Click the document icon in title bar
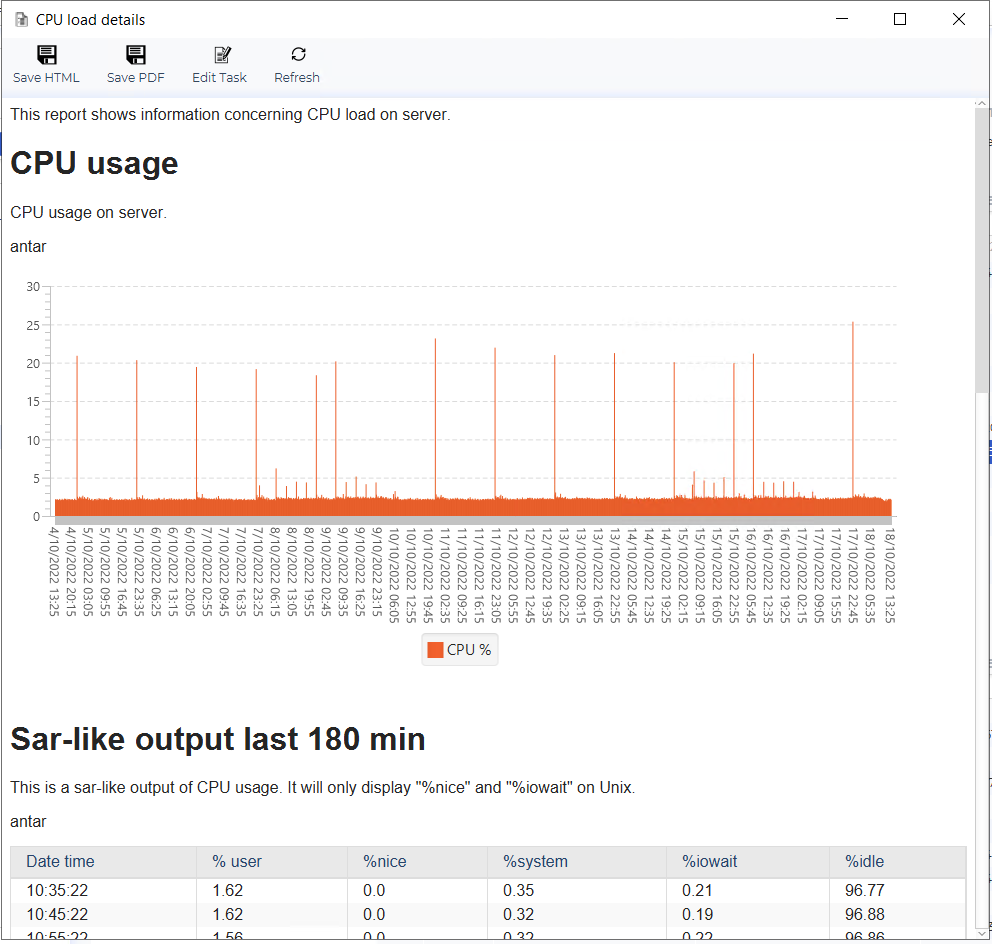This screenshot has height=944, width=992. (x=21, y=19)
